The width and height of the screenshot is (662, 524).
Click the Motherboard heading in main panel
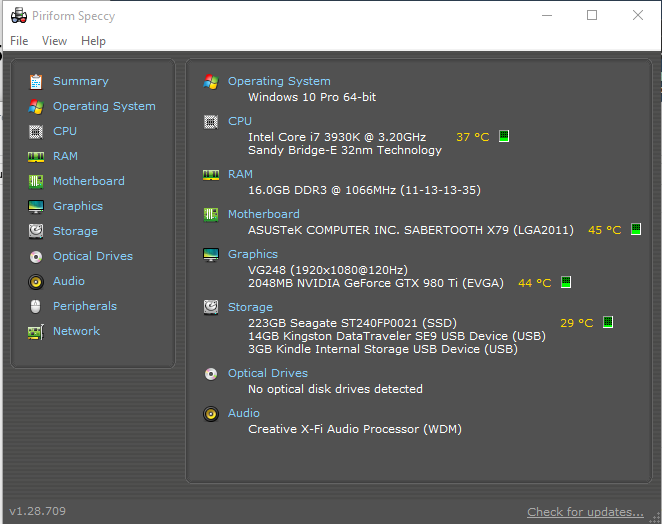point(264,214)
